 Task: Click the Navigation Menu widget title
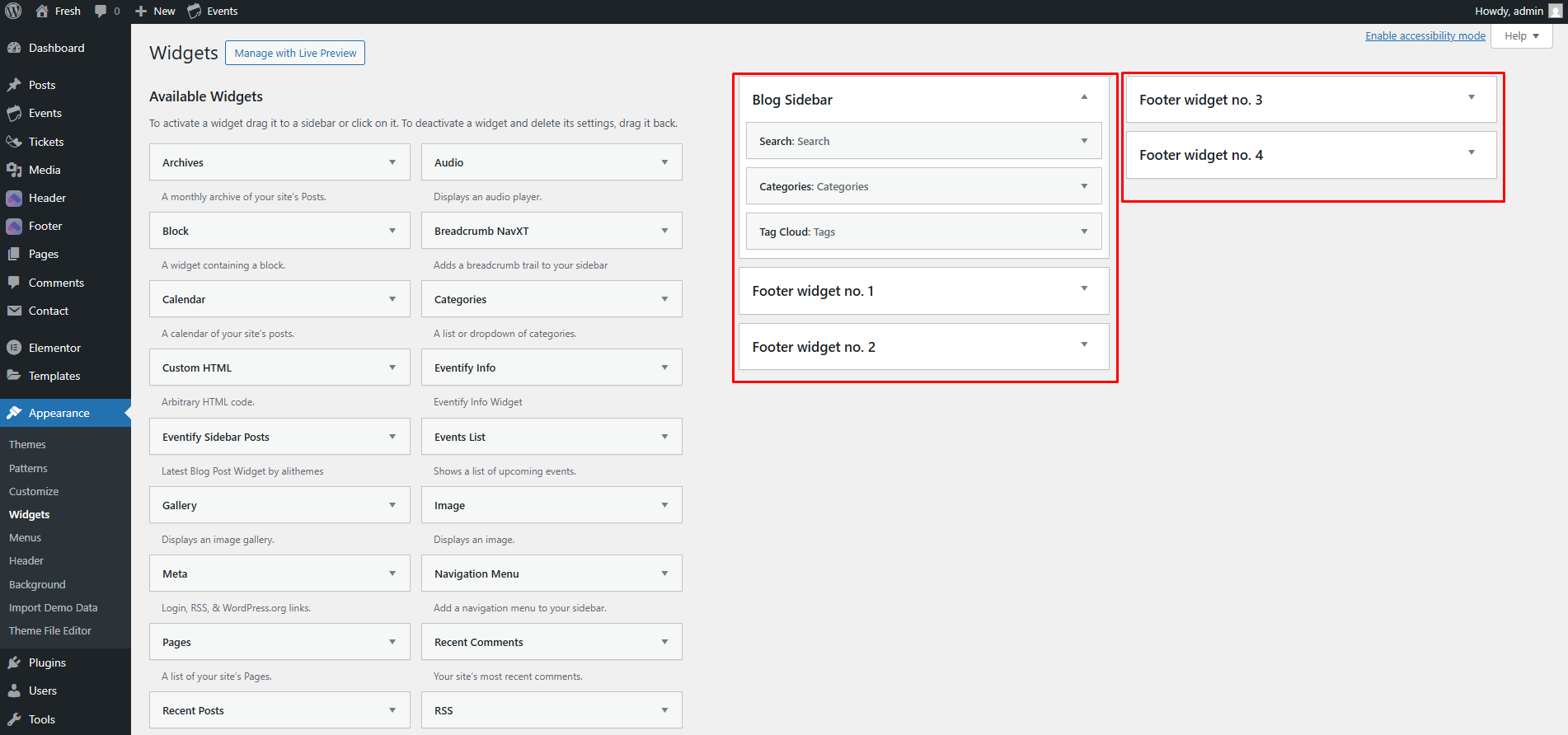point(477,573)
